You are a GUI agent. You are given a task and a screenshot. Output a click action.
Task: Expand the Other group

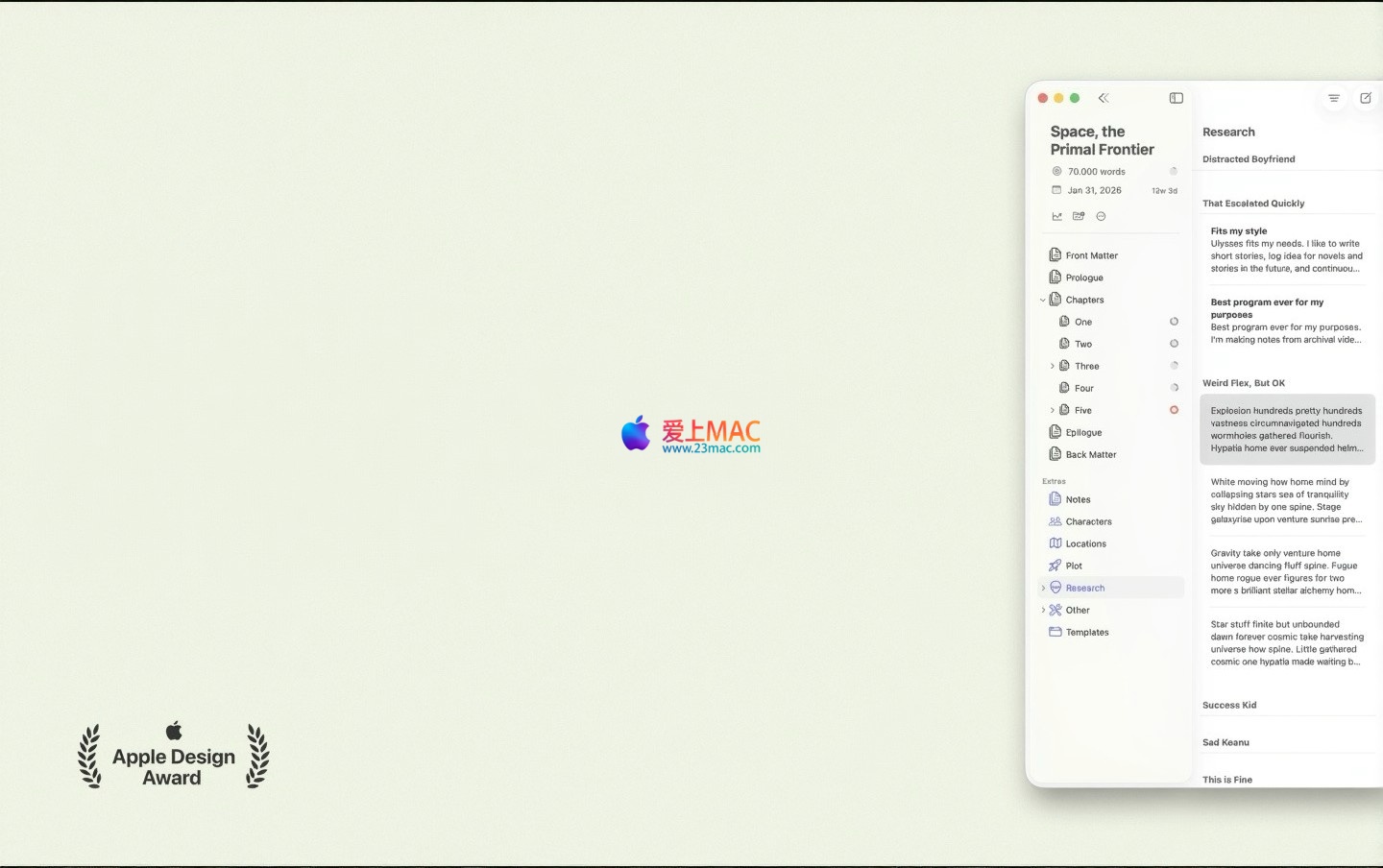tap(1044, 610)
